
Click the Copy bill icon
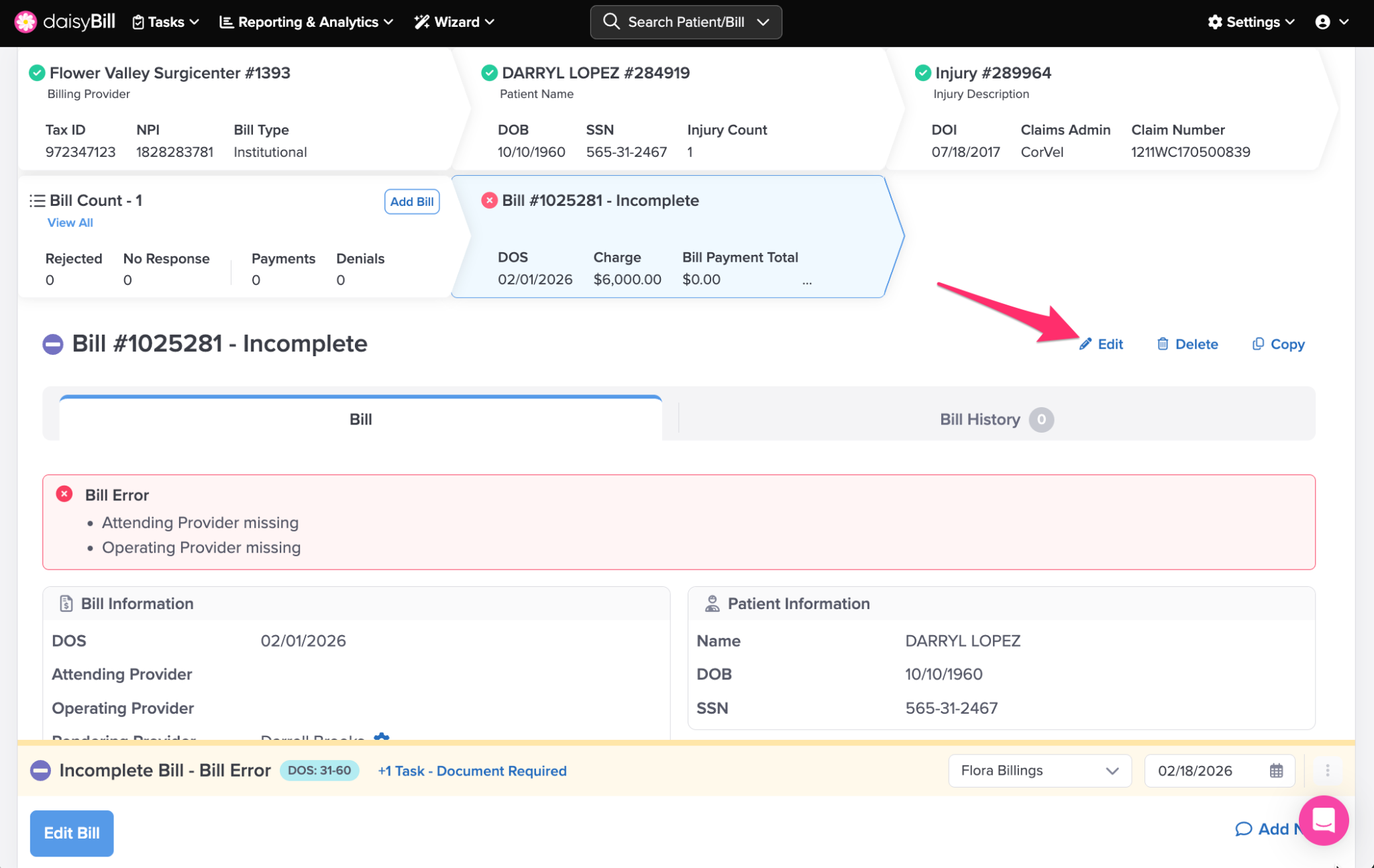point(1258,344)
